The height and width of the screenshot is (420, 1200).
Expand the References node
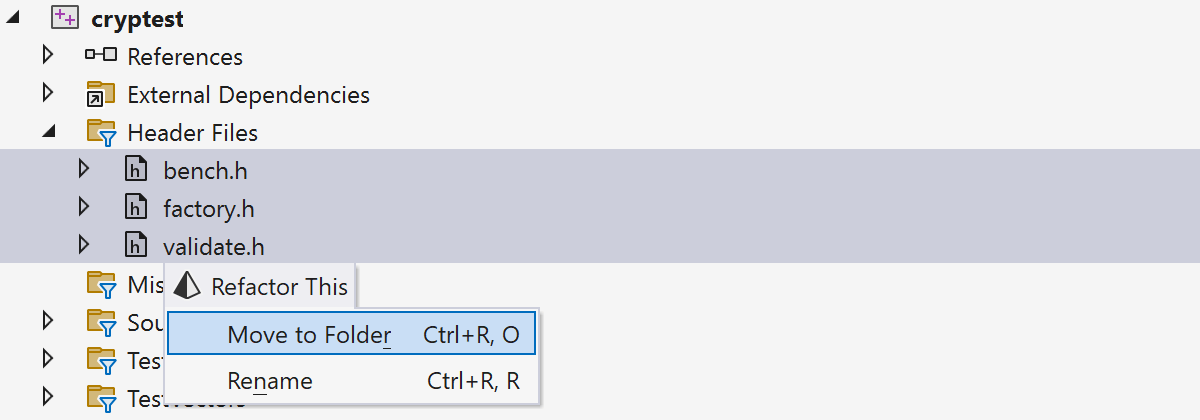pos(48,56)
